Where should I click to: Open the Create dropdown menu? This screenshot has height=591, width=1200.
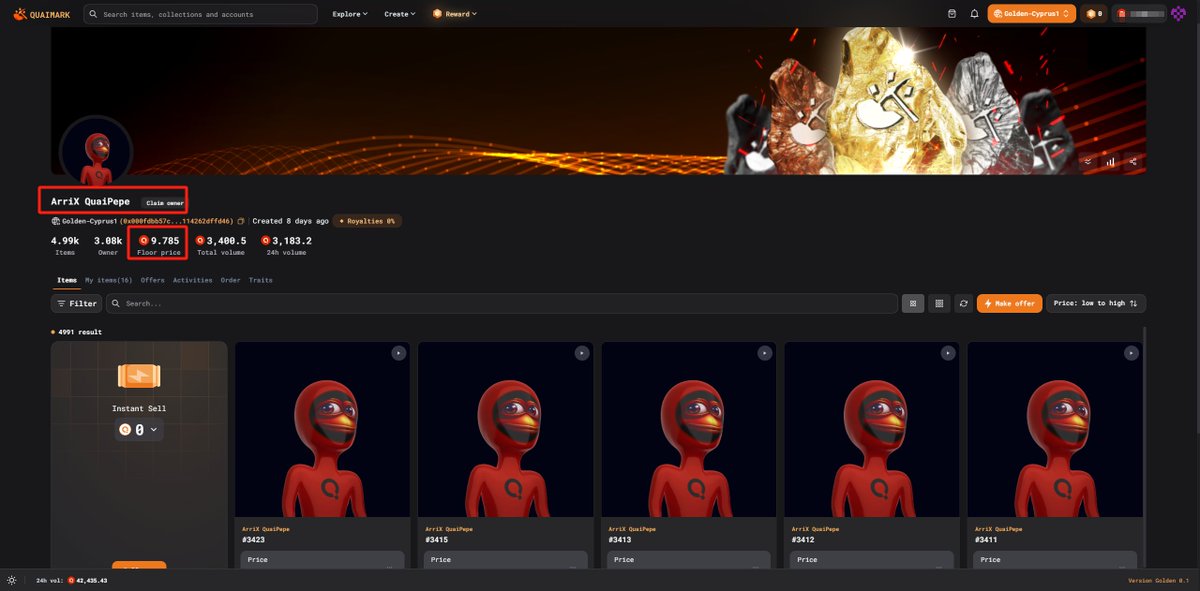coord(400,14)
